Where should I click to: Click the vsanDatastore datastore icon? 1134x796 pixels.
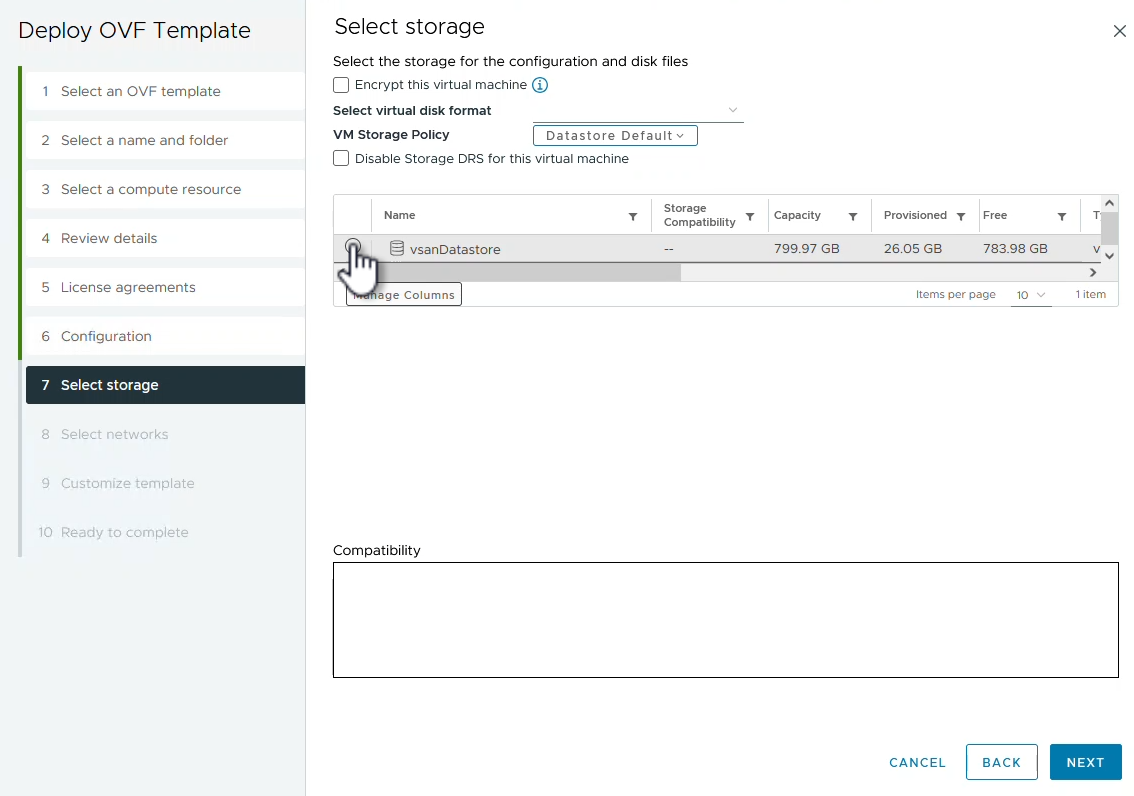[x=397, y=249]
